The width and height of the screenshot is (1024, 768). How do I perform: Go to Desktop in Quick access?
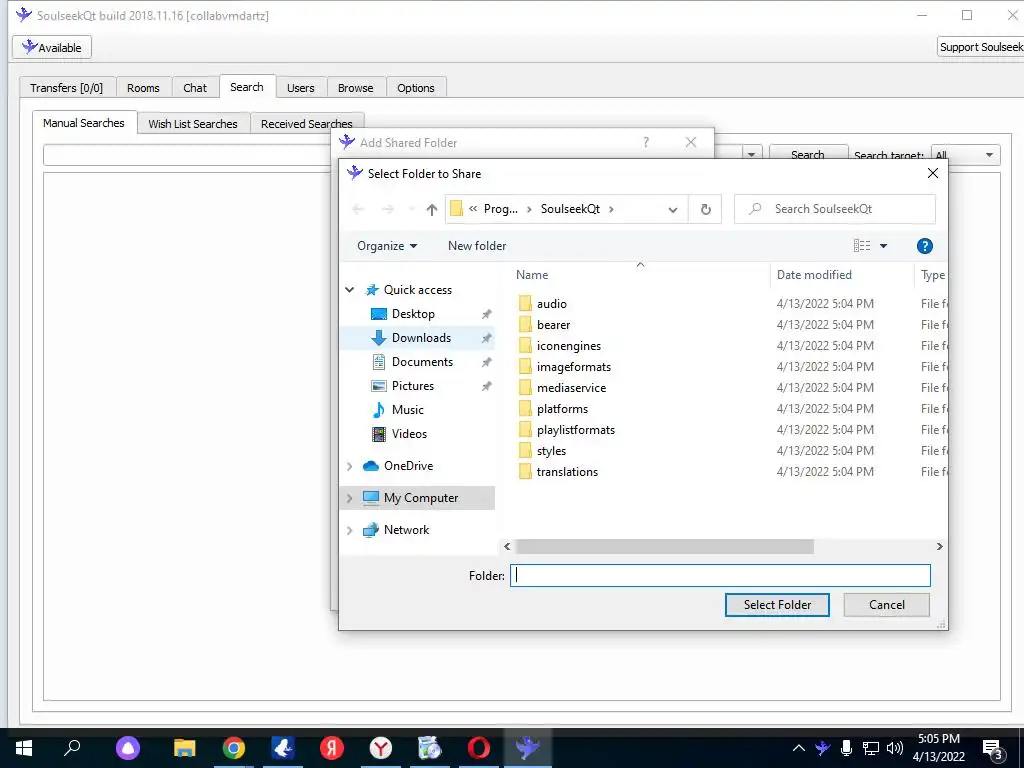point(413,313)
